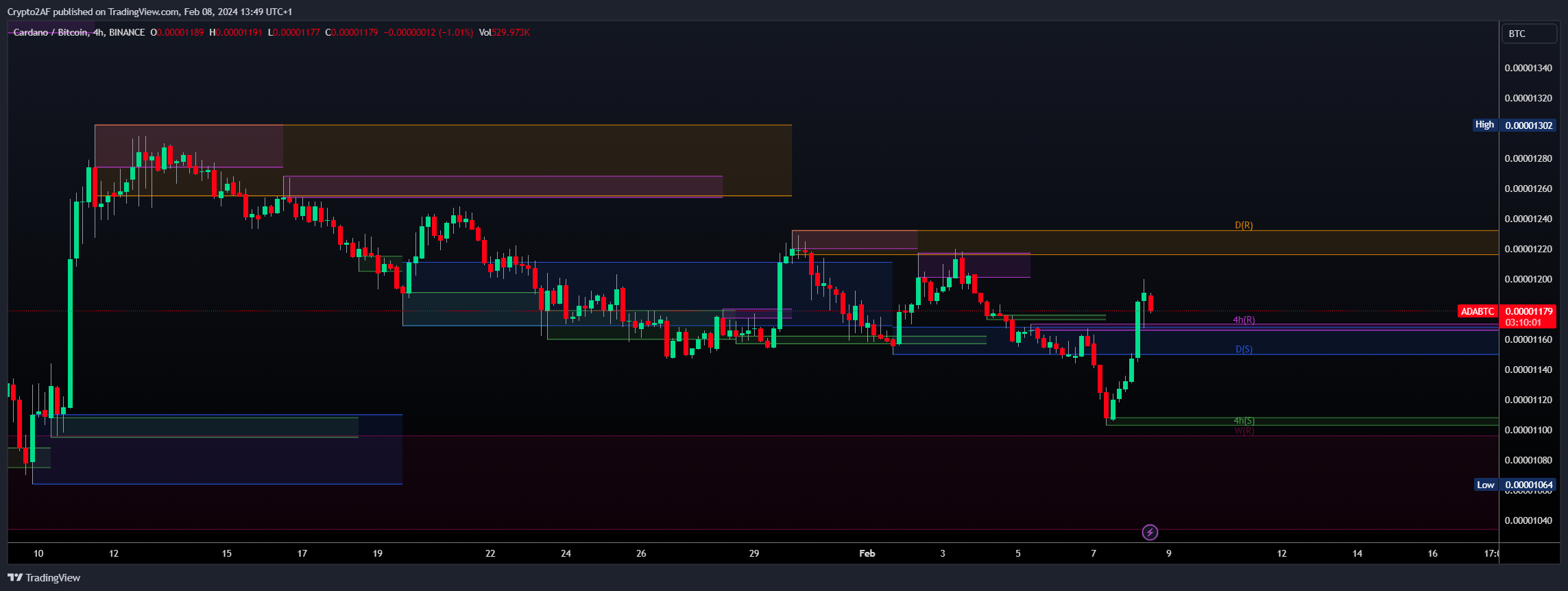Click price axis label 0.00001140
The width and height of the screenshot is (1568, 591).
[x=1527, y=370]
